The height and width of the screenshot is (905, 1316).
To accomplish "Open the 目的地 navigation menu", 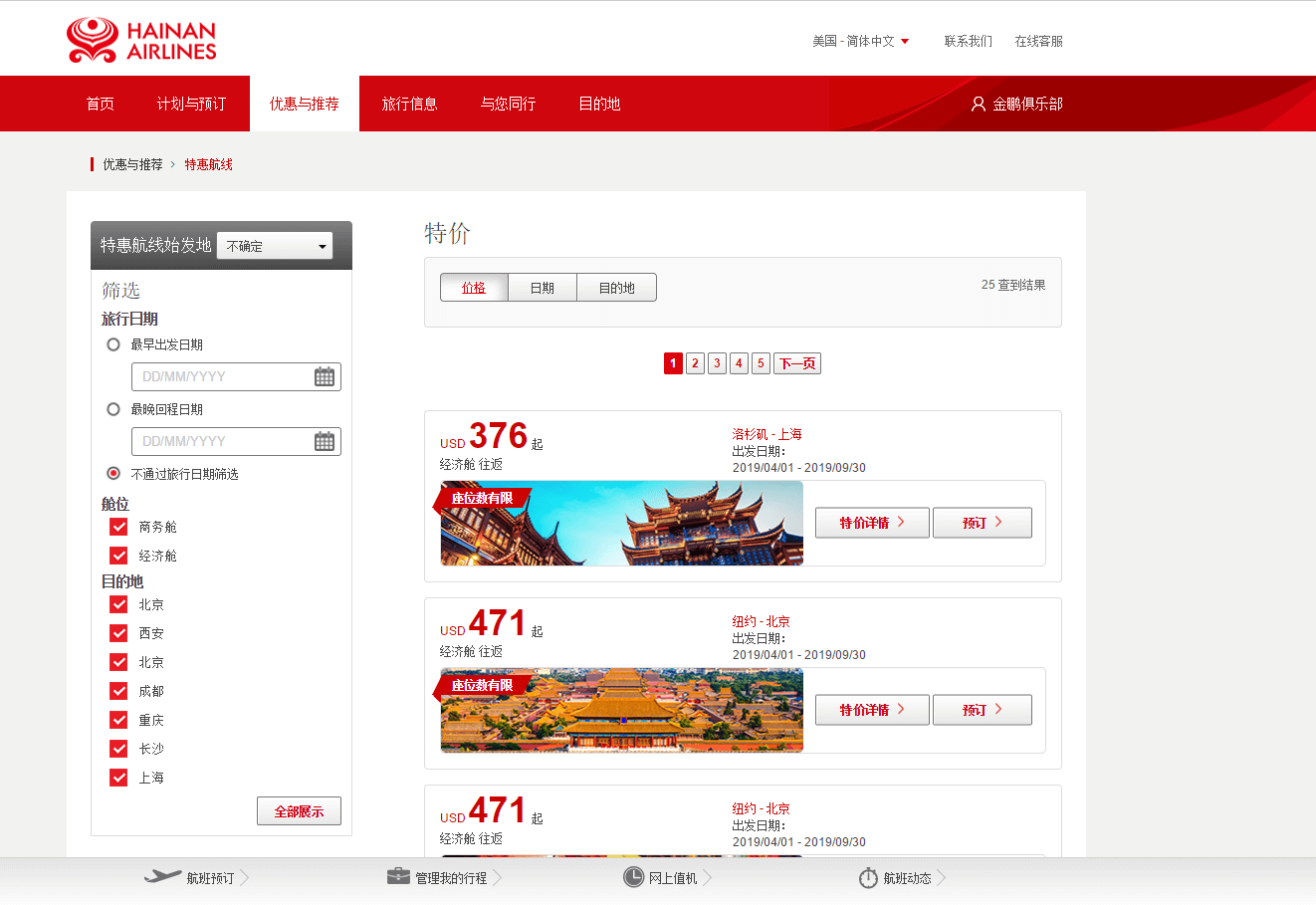I will [x=599, y=104].
